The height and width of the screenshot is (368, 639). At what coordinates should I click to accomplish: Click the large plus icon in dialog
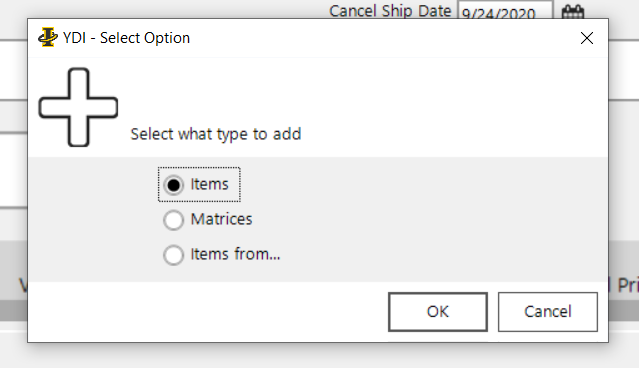pyautogui.click(x=78, y=107)
